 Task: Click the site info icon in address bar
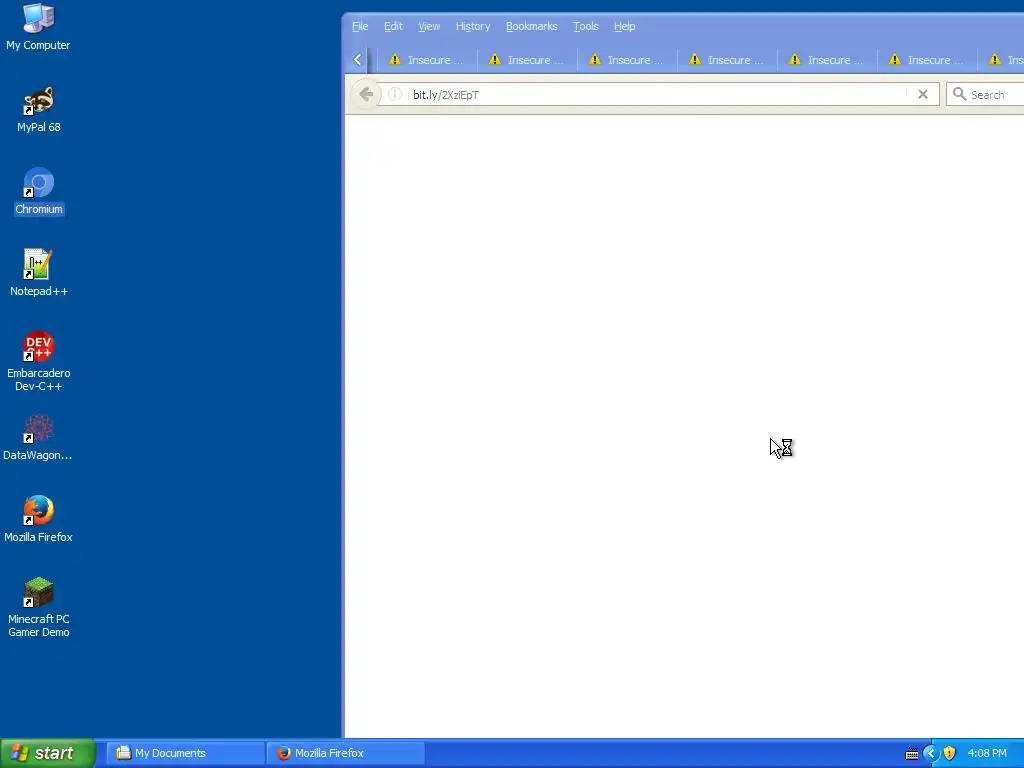394,95
